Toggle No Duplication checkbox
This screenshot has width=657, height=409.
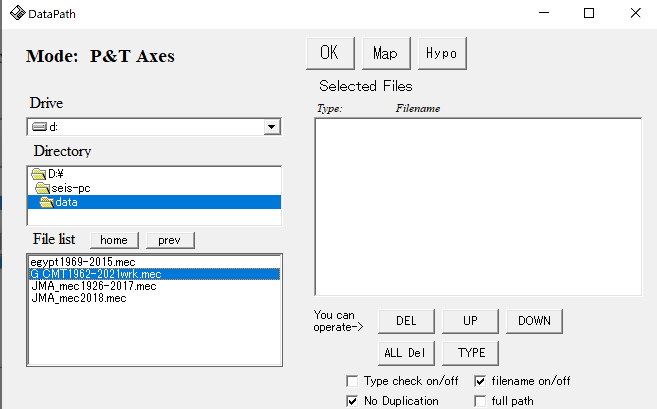[352, 401]
